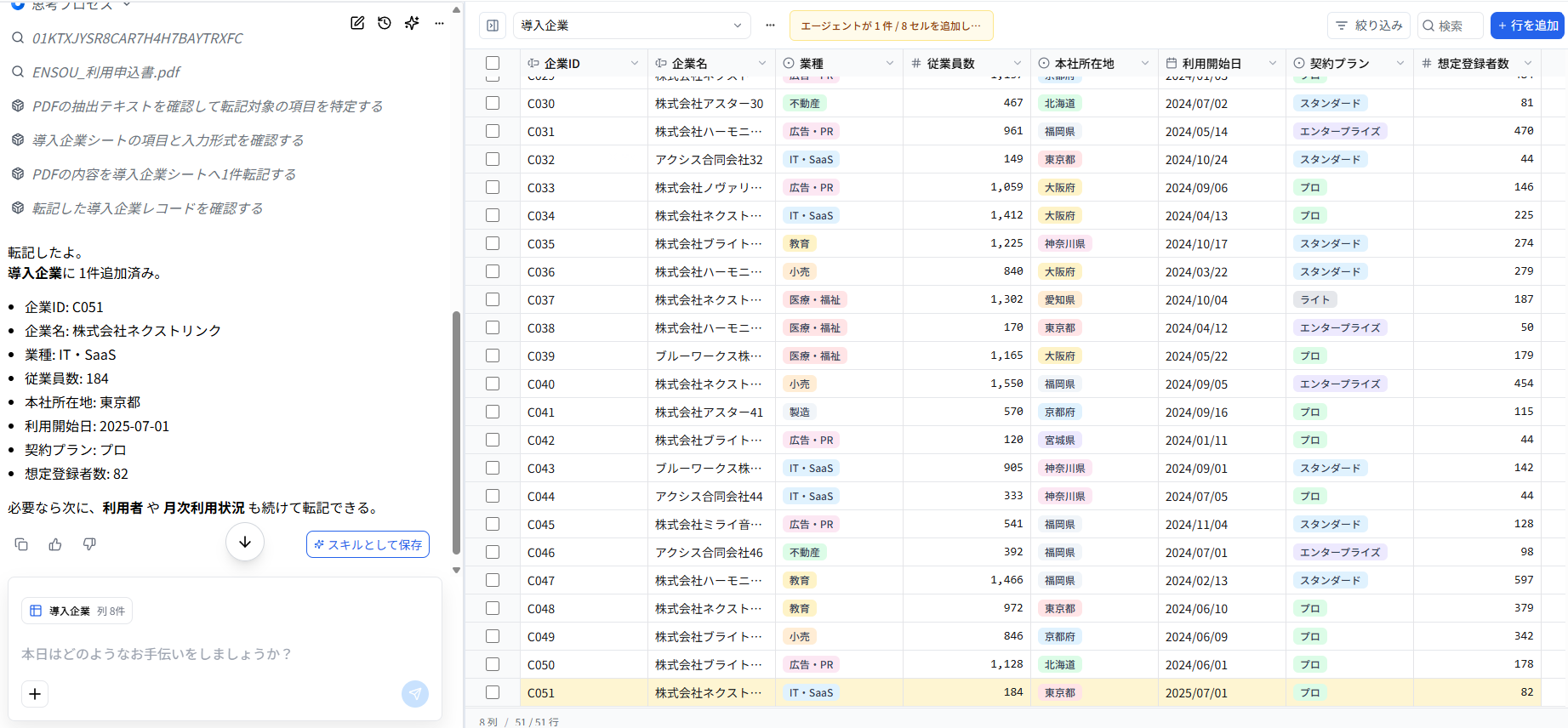Click the new chat compose icon
The height and width of the screenshot is (728, 1568).
point(357,23)
